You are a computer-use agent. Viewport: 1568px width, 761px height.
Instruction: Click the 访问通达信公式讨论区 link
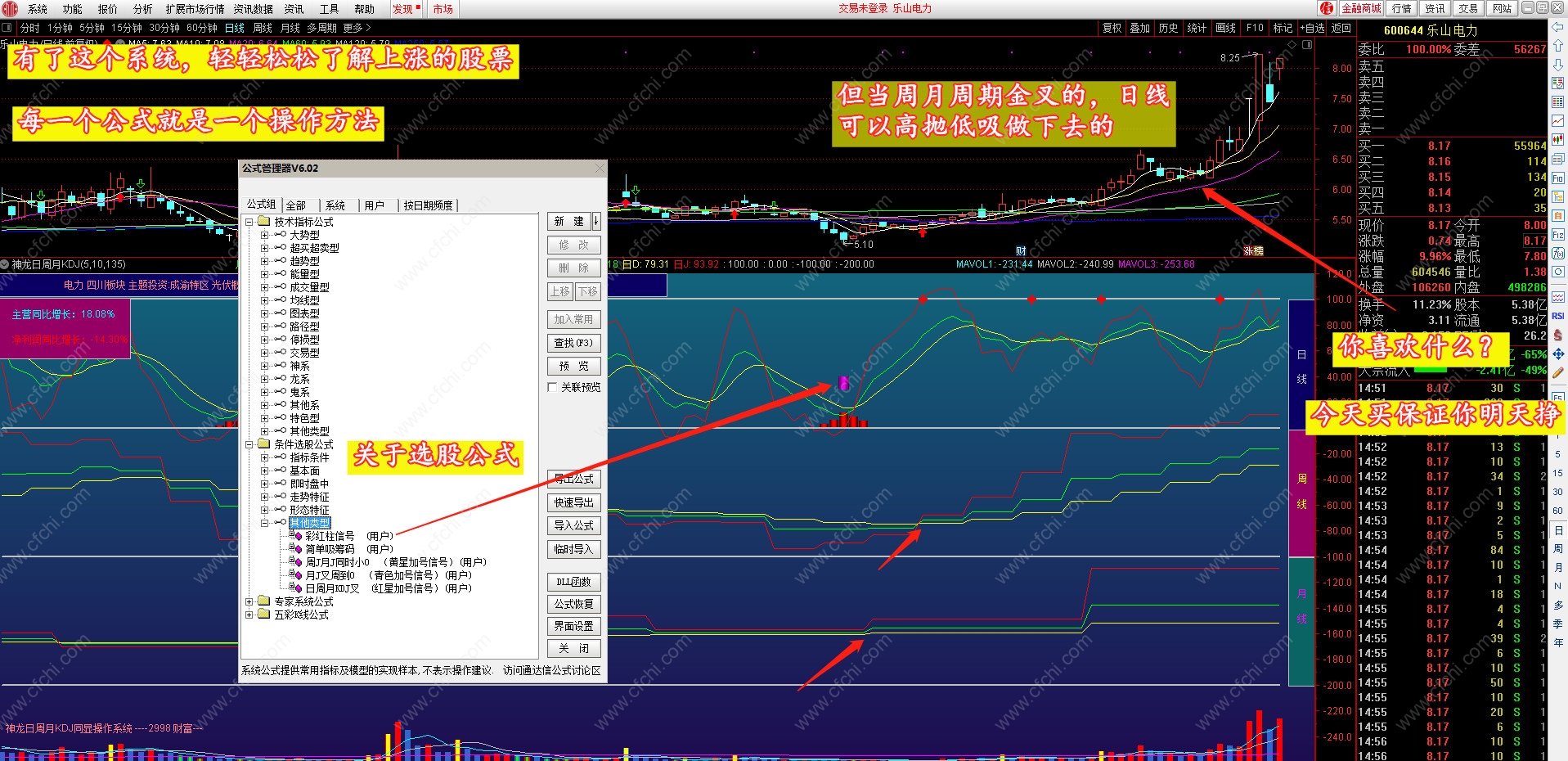pyautogui.click(x=551, y=670)
